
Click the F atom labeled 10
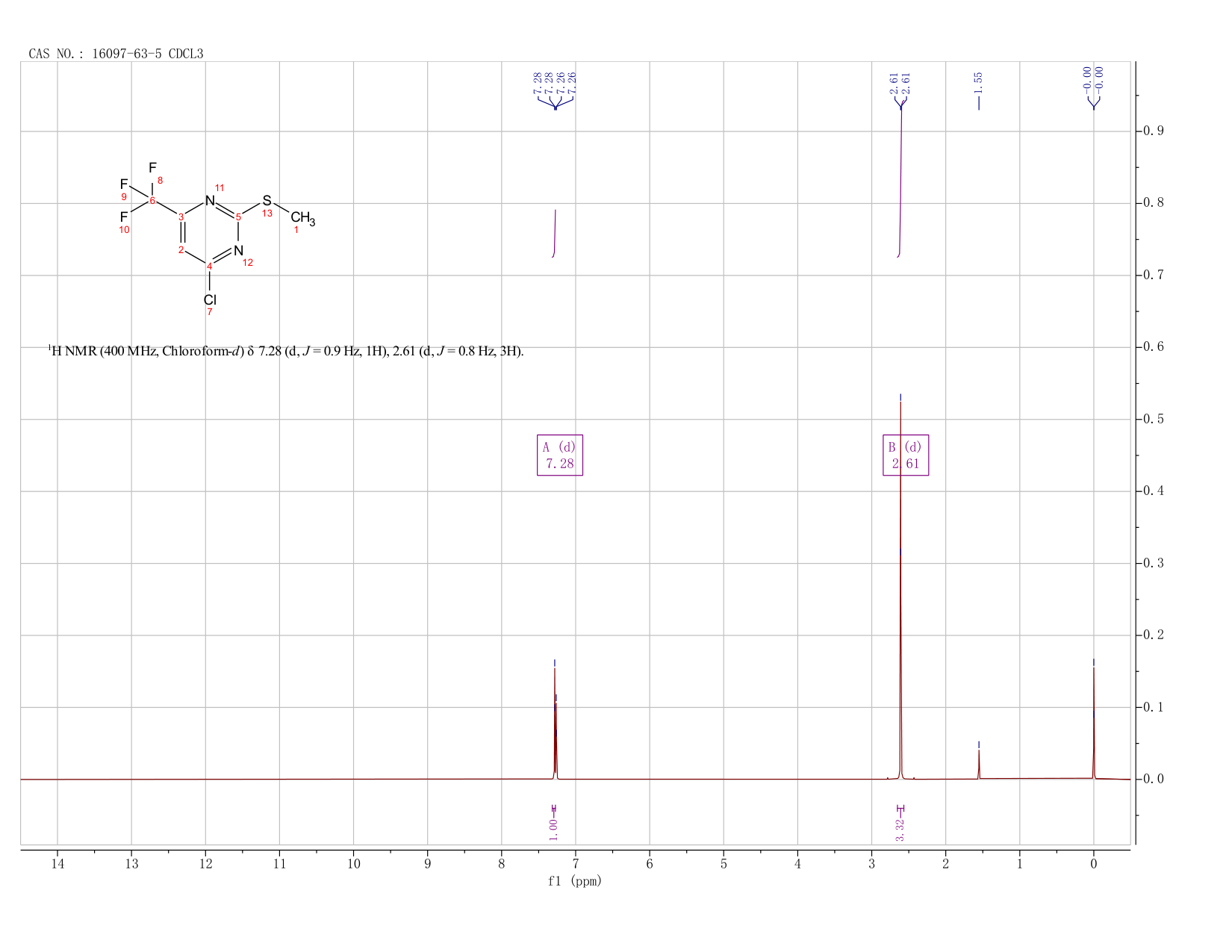pos(124,217)
